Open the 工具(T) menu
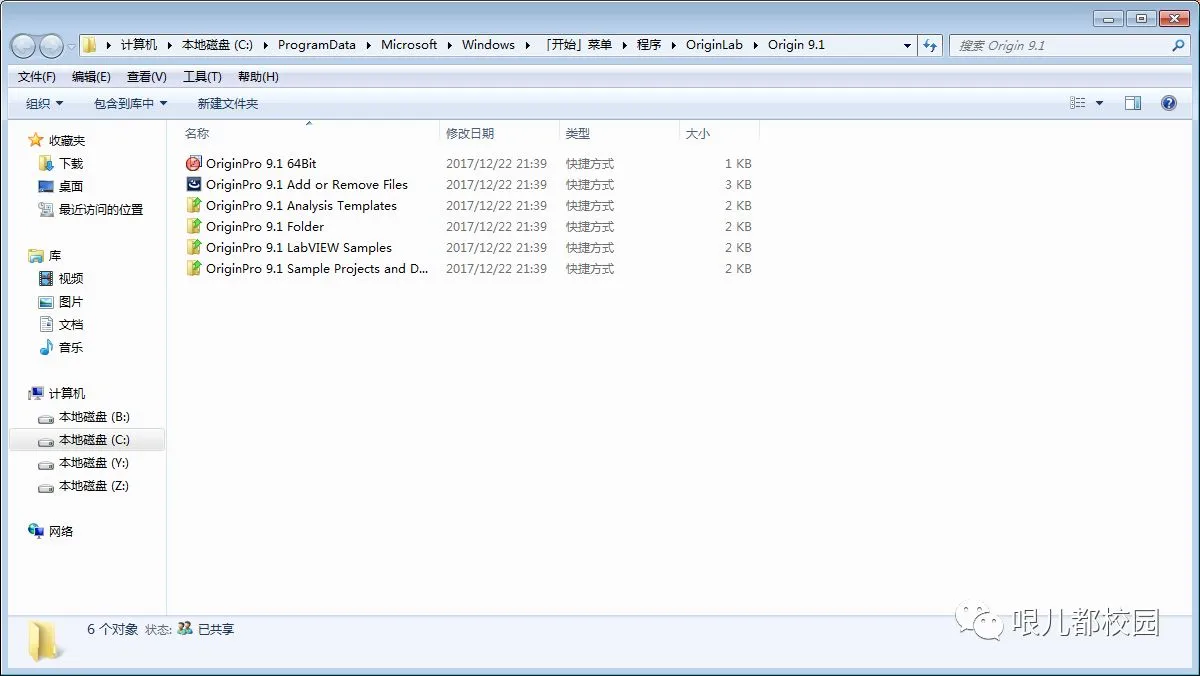 click(202, 76)
